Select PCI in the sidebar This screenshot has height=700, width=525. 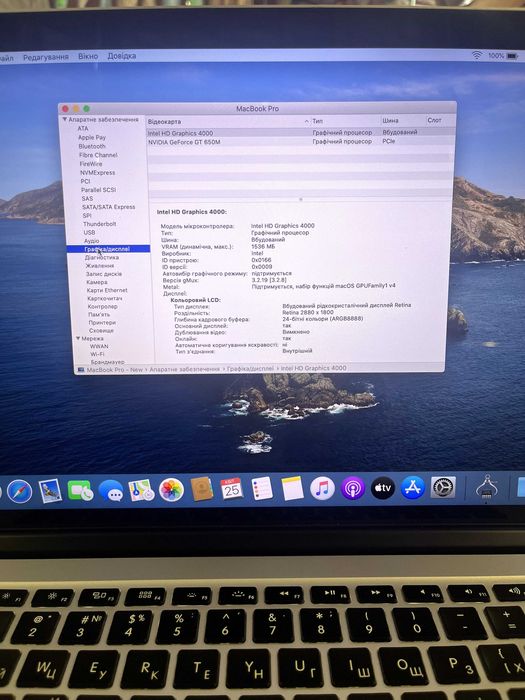[85, 181]
